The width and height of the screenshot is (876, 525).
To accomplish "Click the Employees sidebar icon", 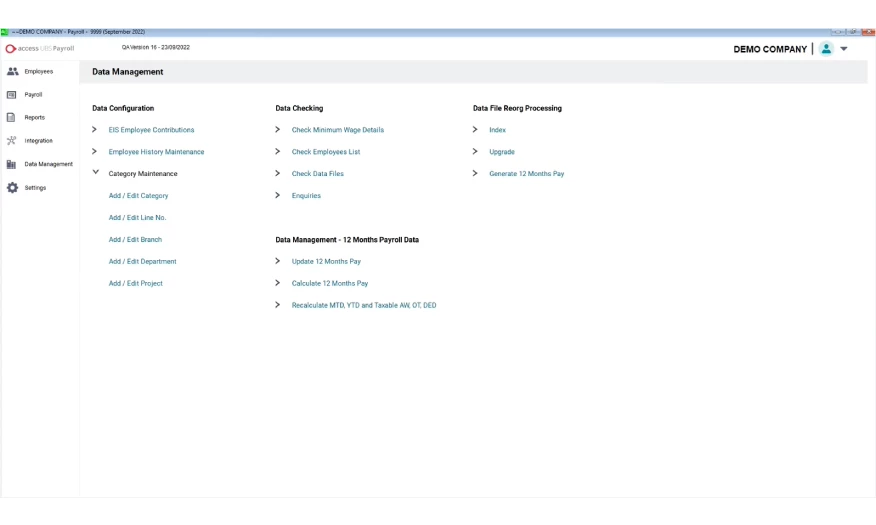I will [13, 72].
